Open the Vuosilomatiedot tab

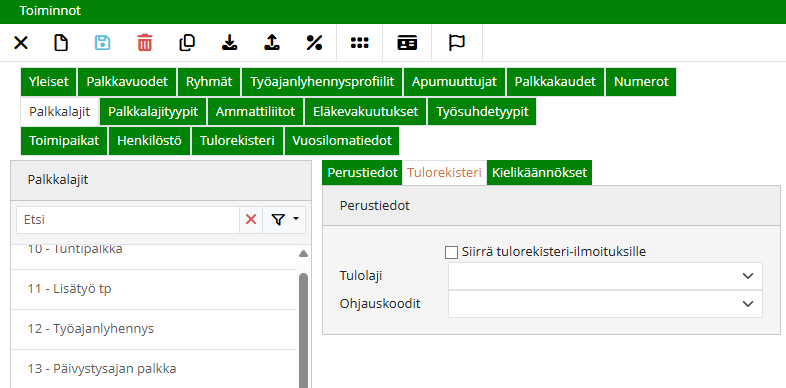[x=342, y=141]
